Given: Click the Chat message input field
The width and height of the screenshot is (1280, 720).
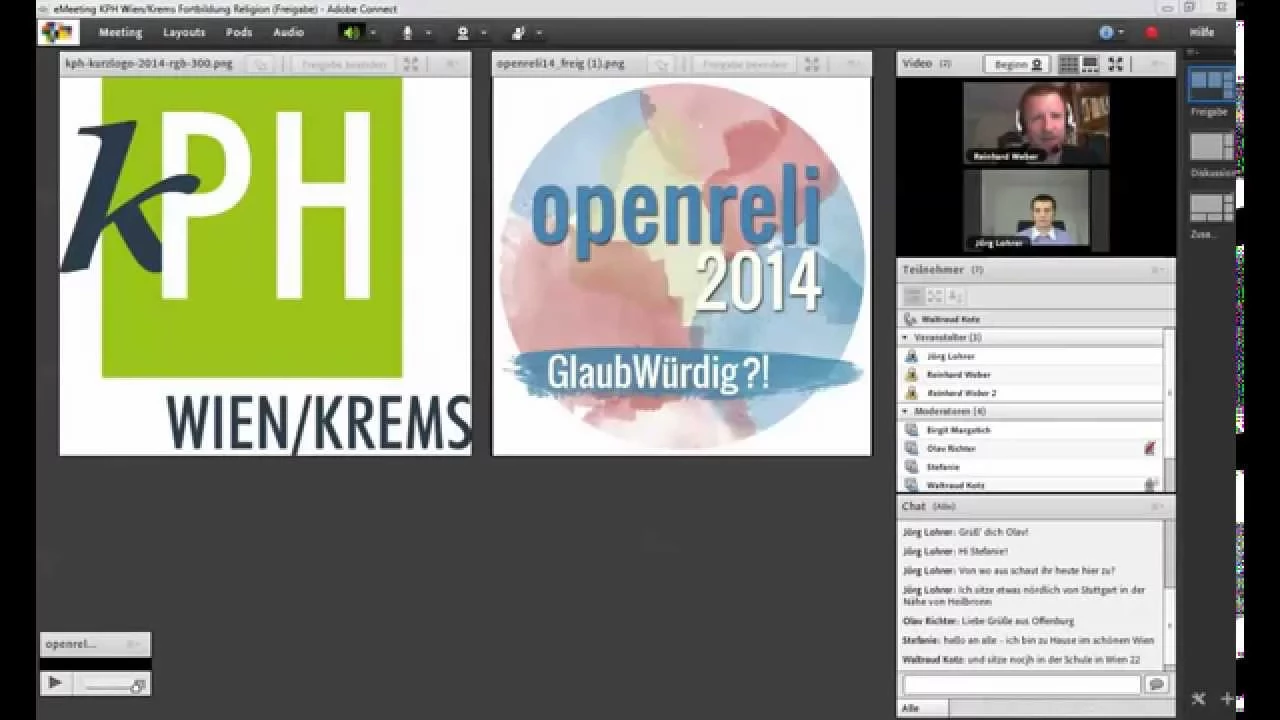Looking at the screenshot, I should coord(1021,684).
